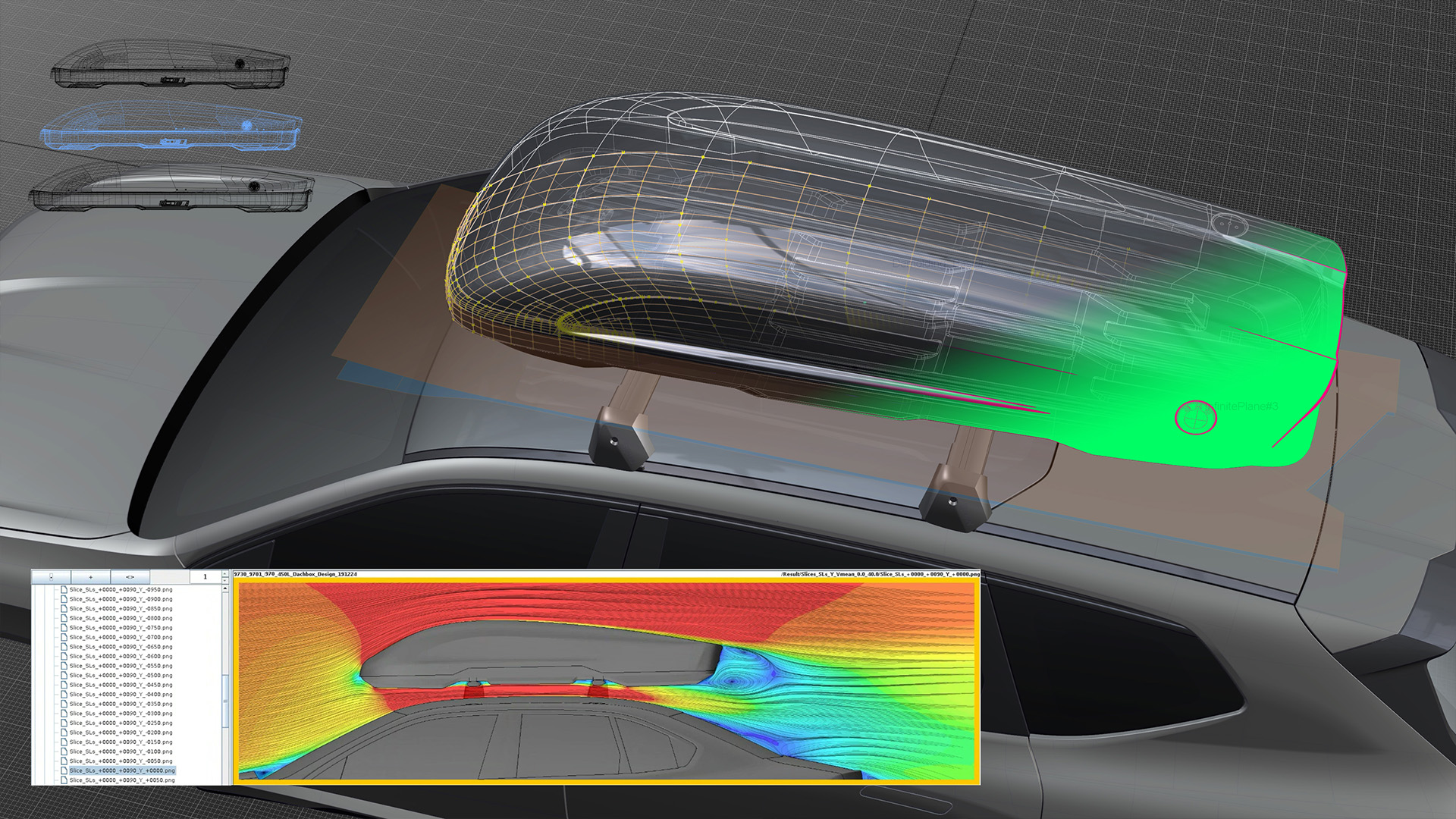Select file Slice_SLs_+0000_+0090_Y_-0650.png
This screenshot has width=1456, height=819.
point(121,647)
